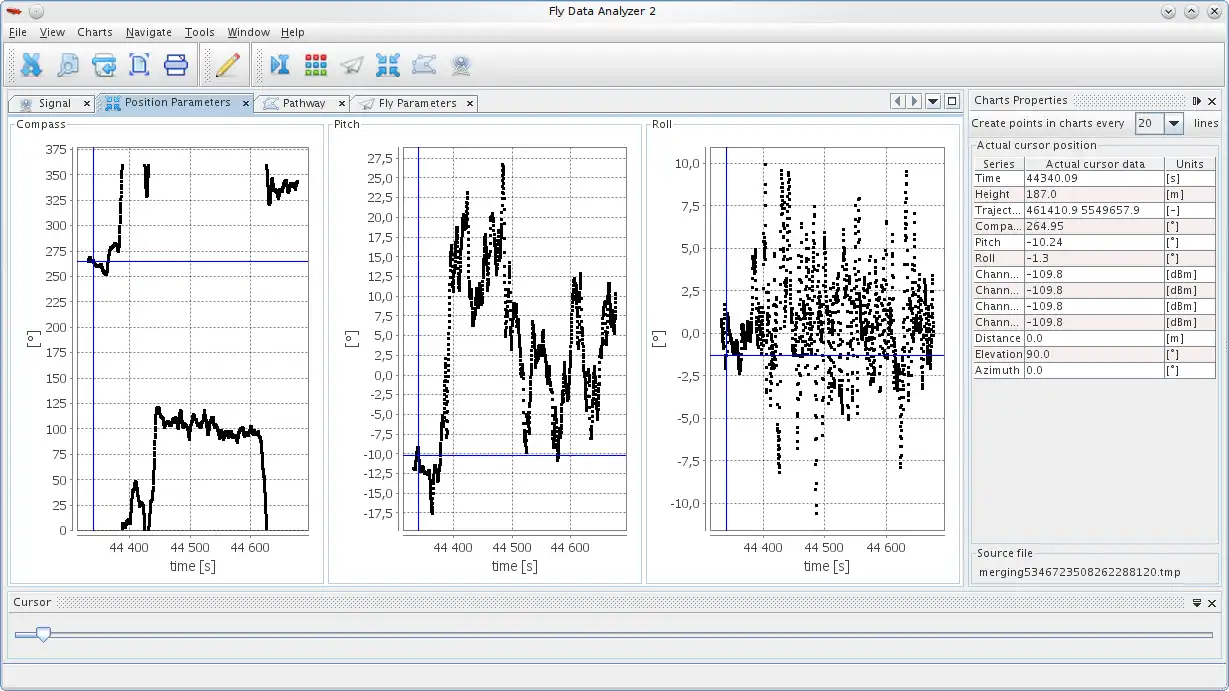The width and height of the screenshot is (1229, 691).
Task: Open the colored grid icon in toolbar
Action: 316,65
